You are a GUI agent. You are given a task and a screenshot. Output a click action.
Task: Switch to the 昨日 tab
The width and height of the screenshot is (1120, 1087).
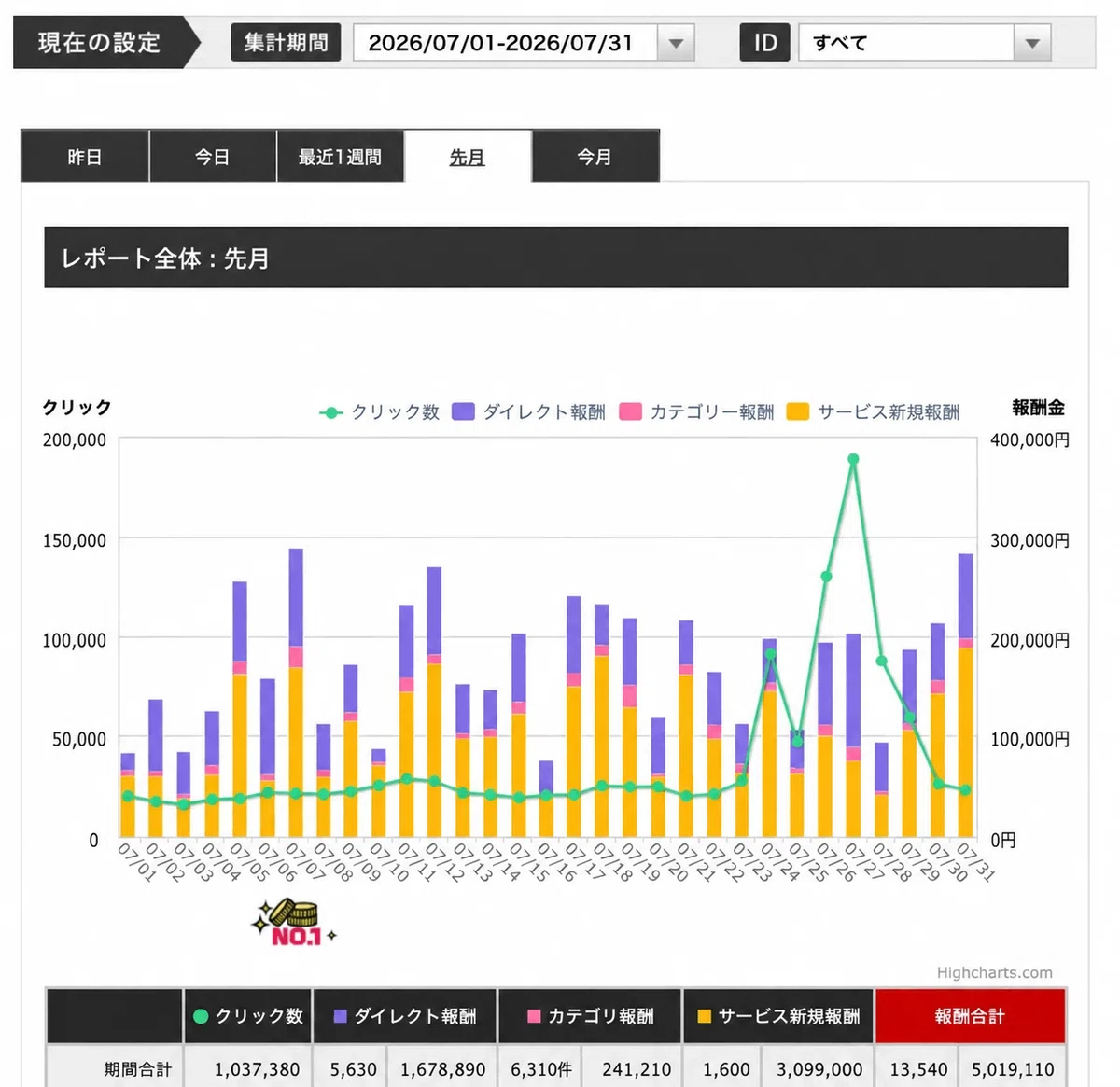click(85, 157)
